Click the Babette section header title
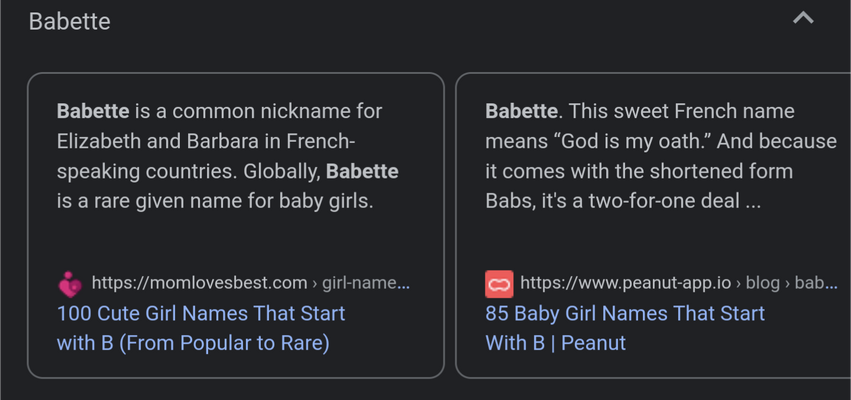The height and width of the screenshot is (400, 851). 69,22
